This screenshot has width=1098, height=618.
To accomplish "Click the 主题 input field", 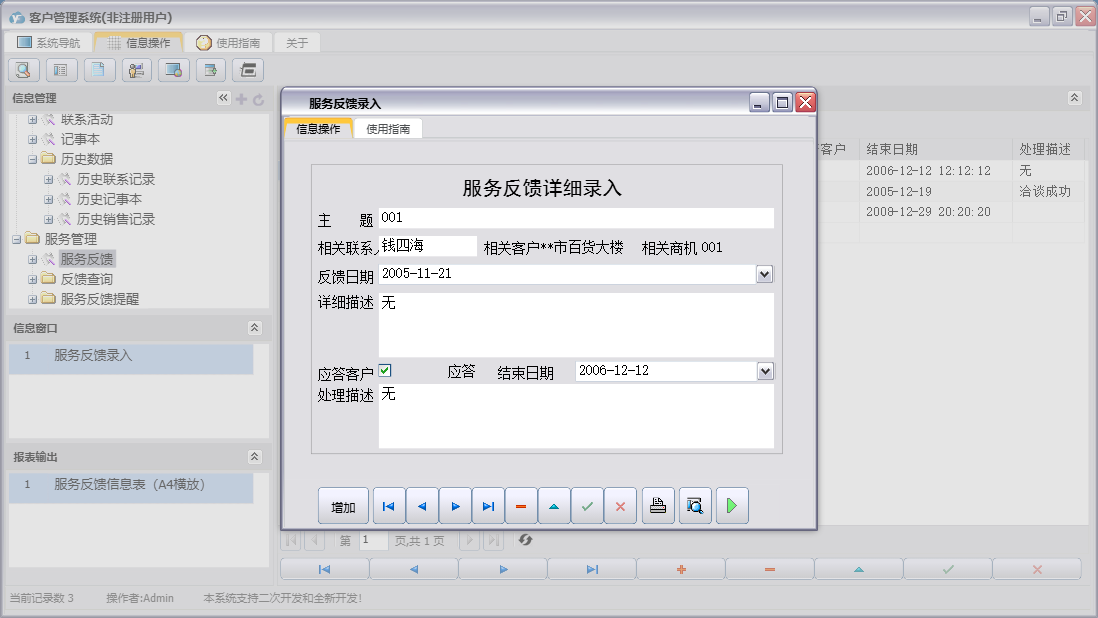I will tap(576, 218).
